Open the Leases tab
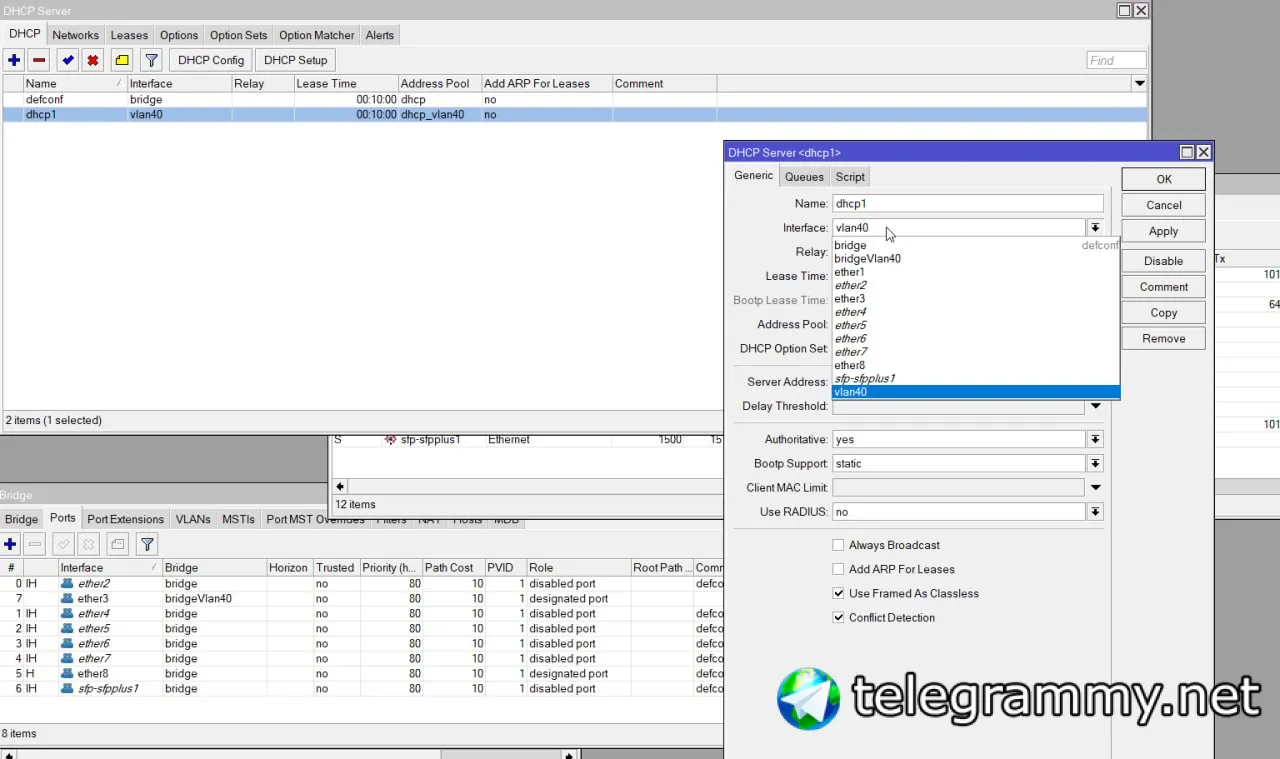 pos(129,35)
